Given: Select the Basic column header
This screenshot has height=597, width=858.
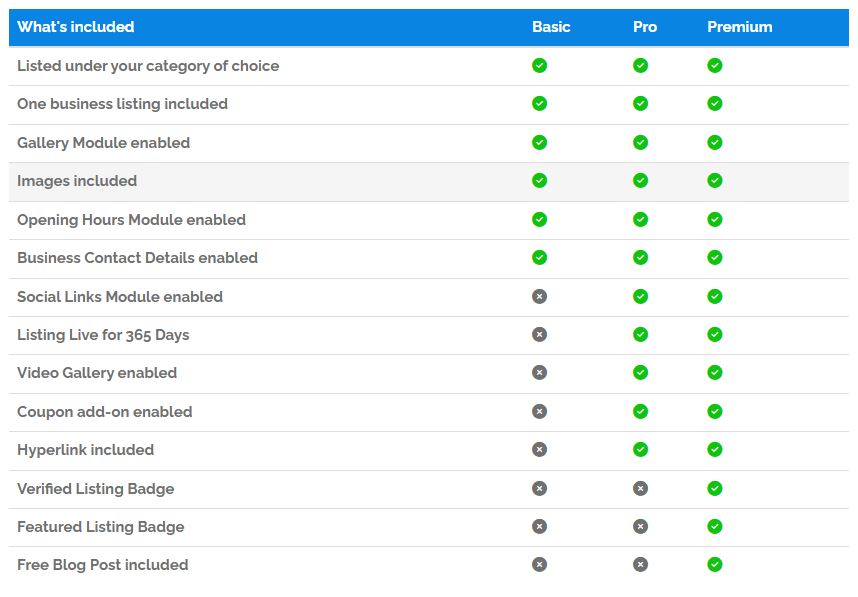Looking at the screenshot, I should click(551, 27).
